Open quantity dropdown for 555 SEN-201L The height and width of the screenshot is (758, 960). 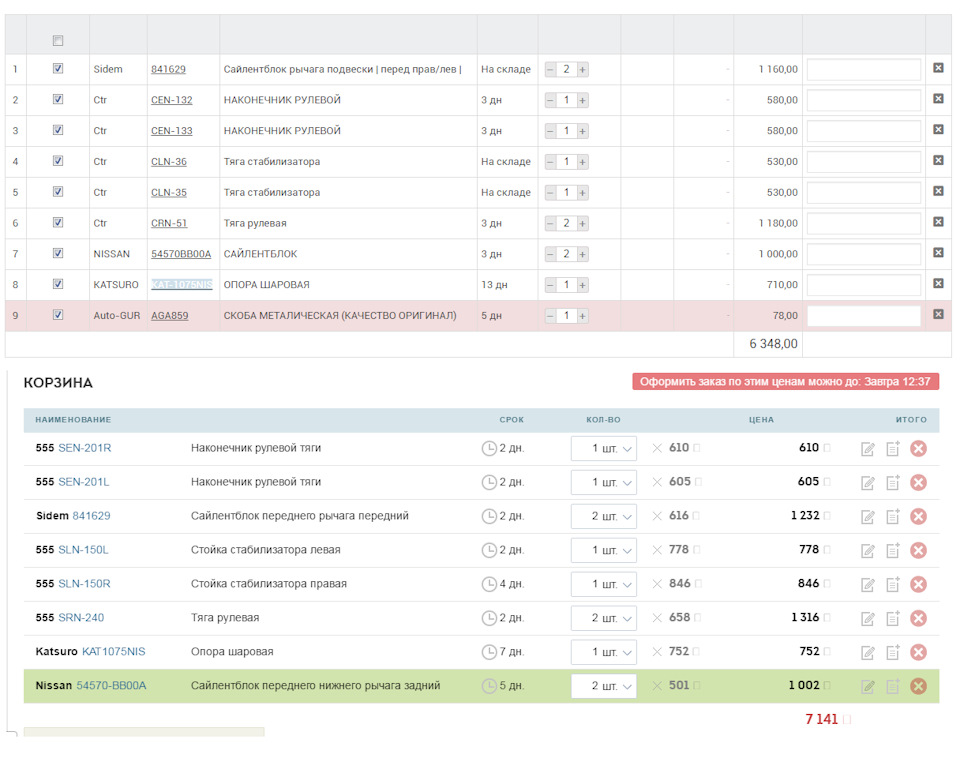[x=604, y=482]
